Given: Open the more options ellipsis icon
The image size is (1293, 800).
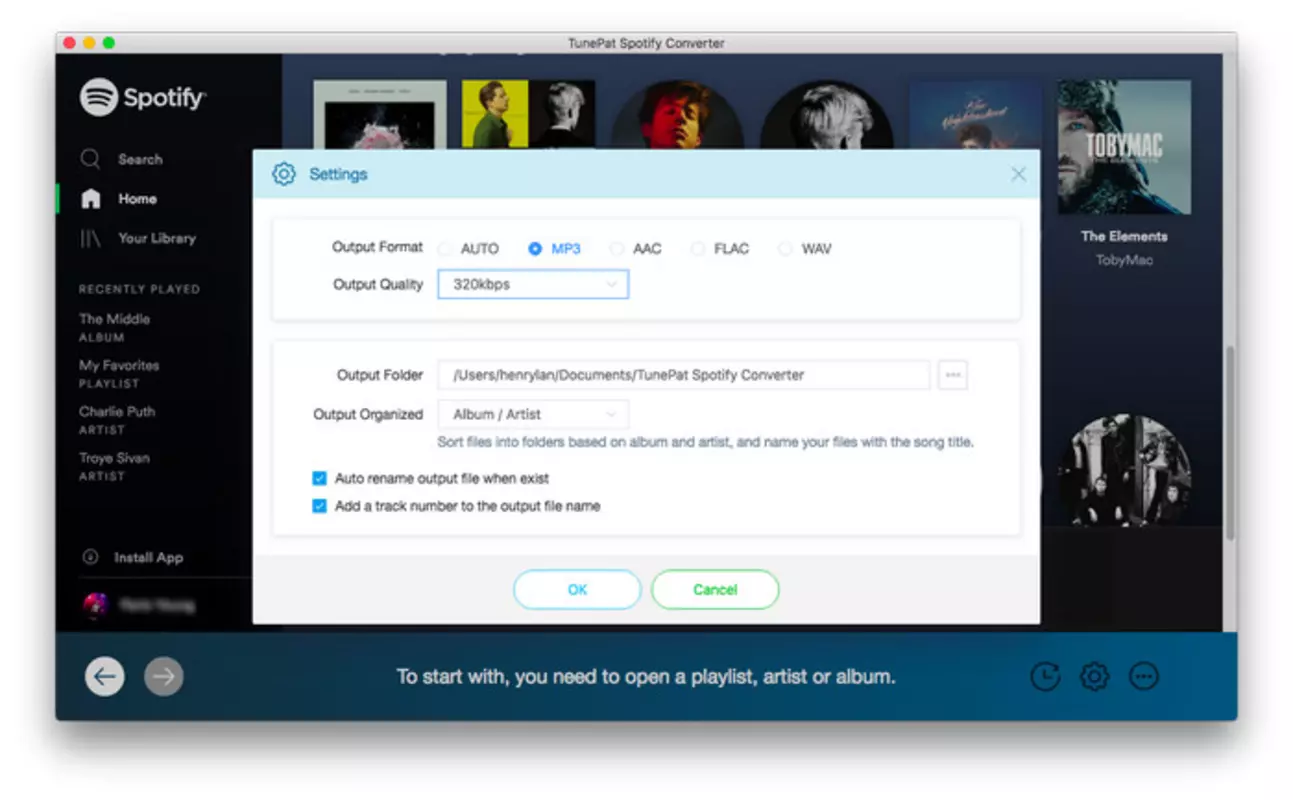Looking at the screenshot, I should [1144, 677].
